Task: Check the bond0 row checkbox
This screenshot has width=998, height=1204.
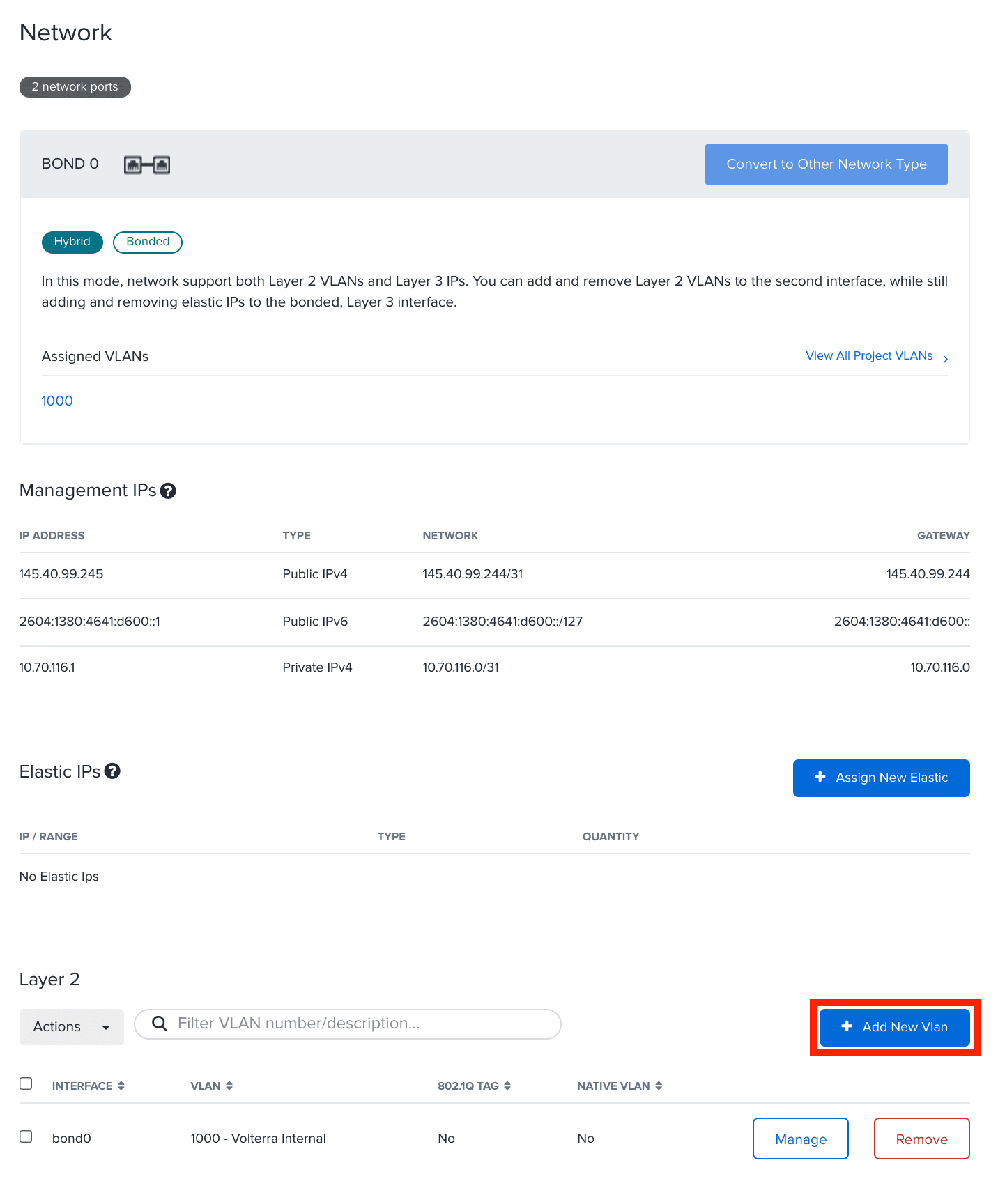Action: click(26, 1136)
